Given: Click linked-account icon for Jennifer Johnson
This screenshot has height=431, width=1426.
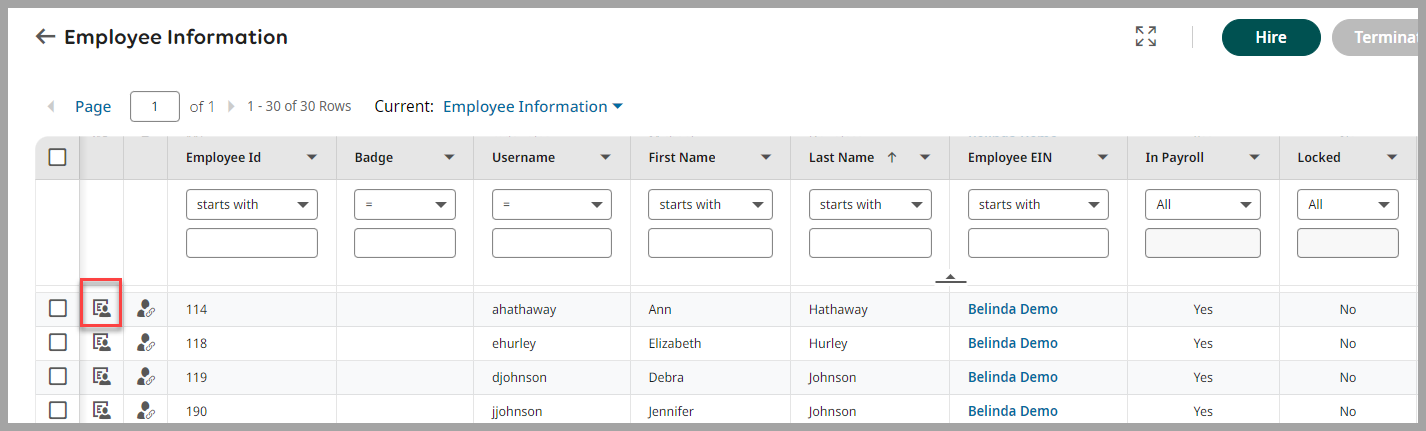Looking at the screenshot, I should pos(146,411).
